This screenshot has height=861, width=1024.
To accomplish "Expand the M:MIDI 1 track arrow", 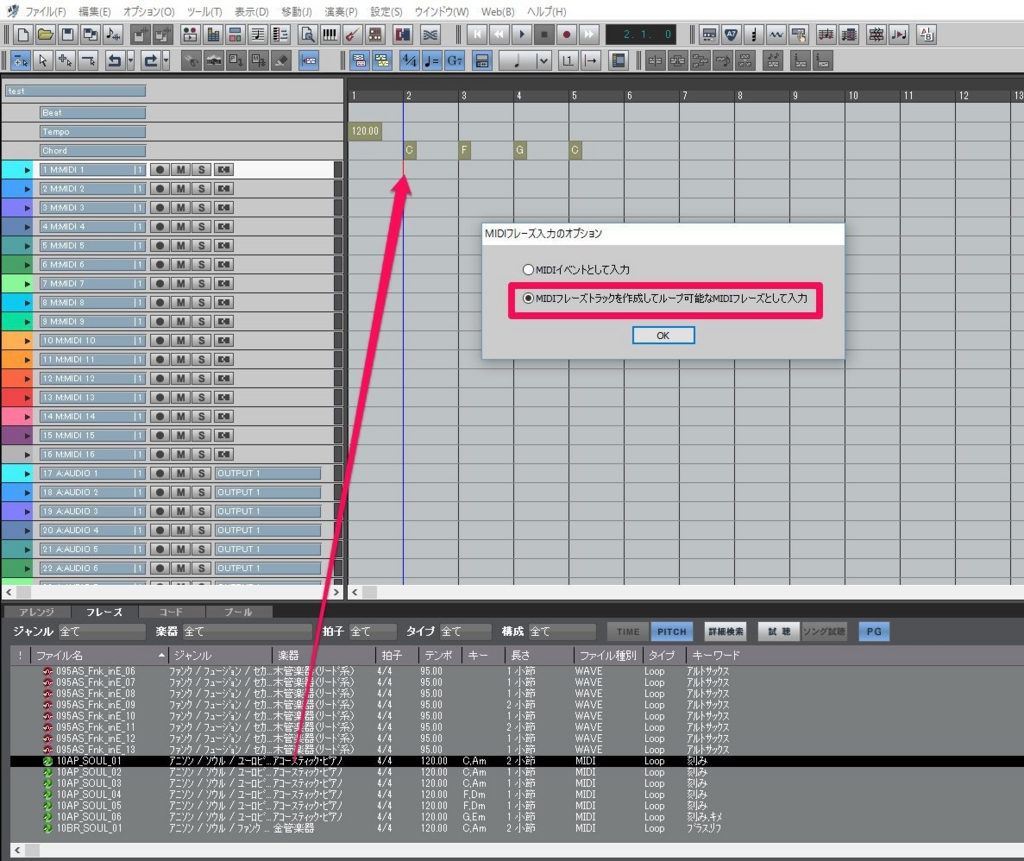I will click(27, 170).
